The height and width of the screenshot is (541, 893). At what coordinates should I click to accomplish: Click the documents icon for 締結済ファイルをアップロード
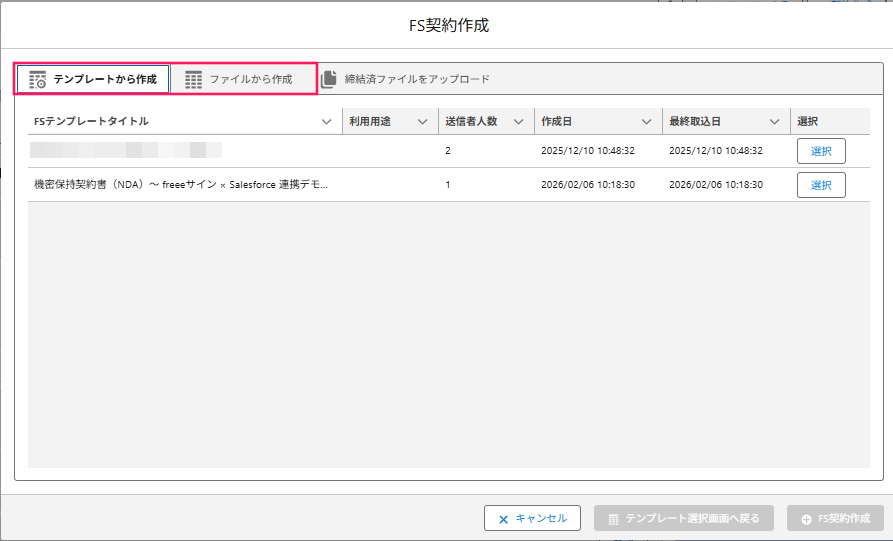pyautogui.click(x=329, y=79)
